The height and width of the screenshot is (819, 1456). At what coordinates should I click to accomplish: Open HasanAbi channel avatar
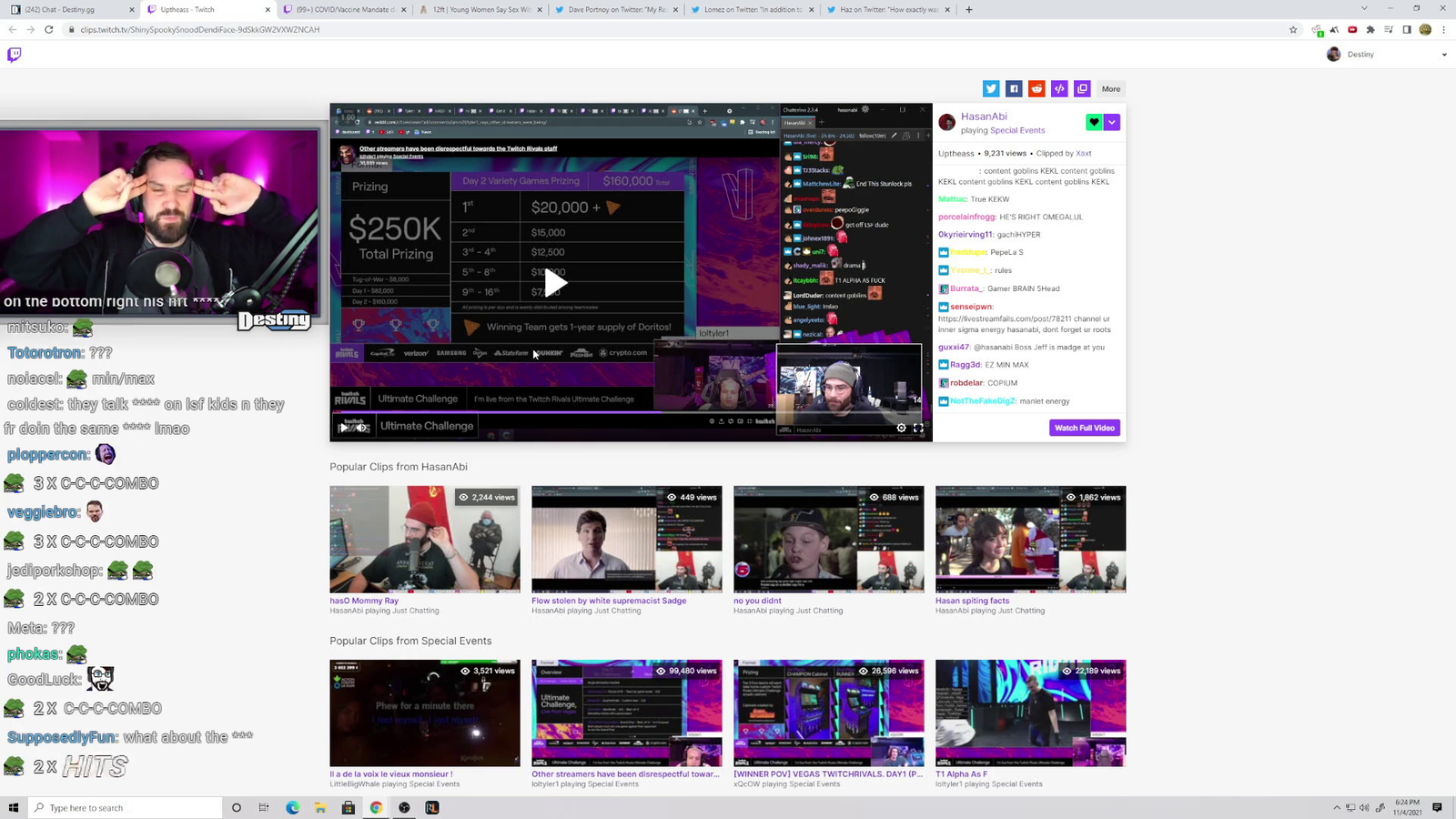[x=947, y=122]
